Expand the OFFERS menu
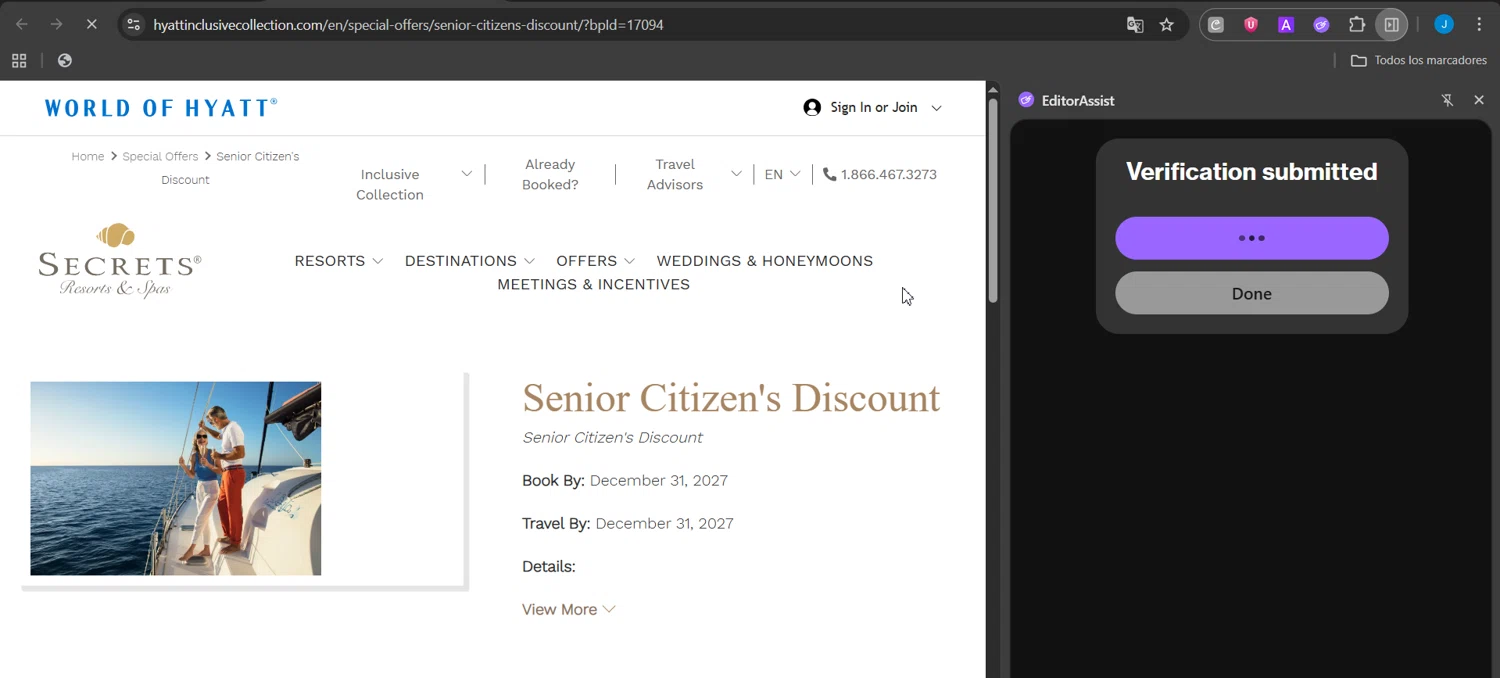1500x678 pixels. (595, 261)
